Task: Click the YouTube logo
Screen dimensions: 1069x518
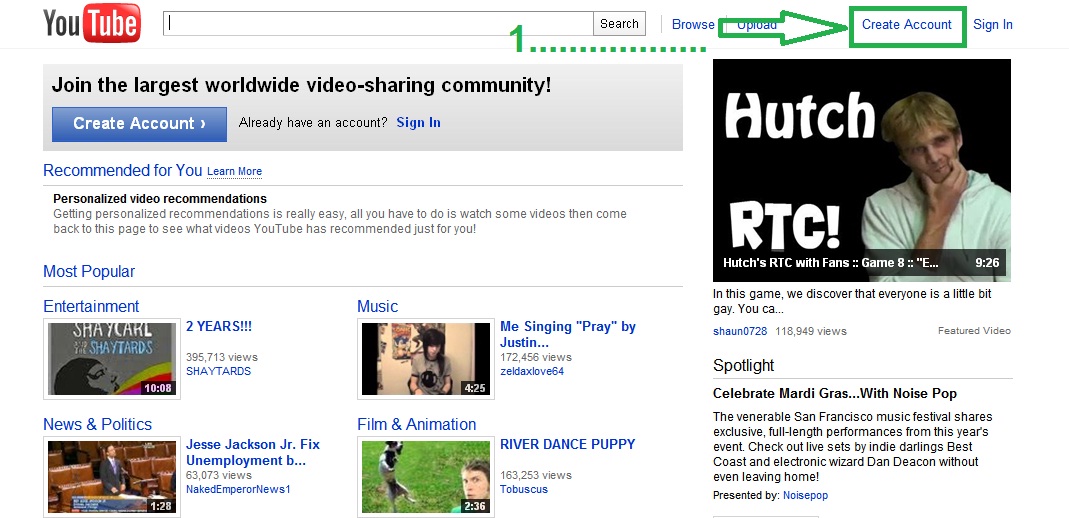Action: click(92, 23)
